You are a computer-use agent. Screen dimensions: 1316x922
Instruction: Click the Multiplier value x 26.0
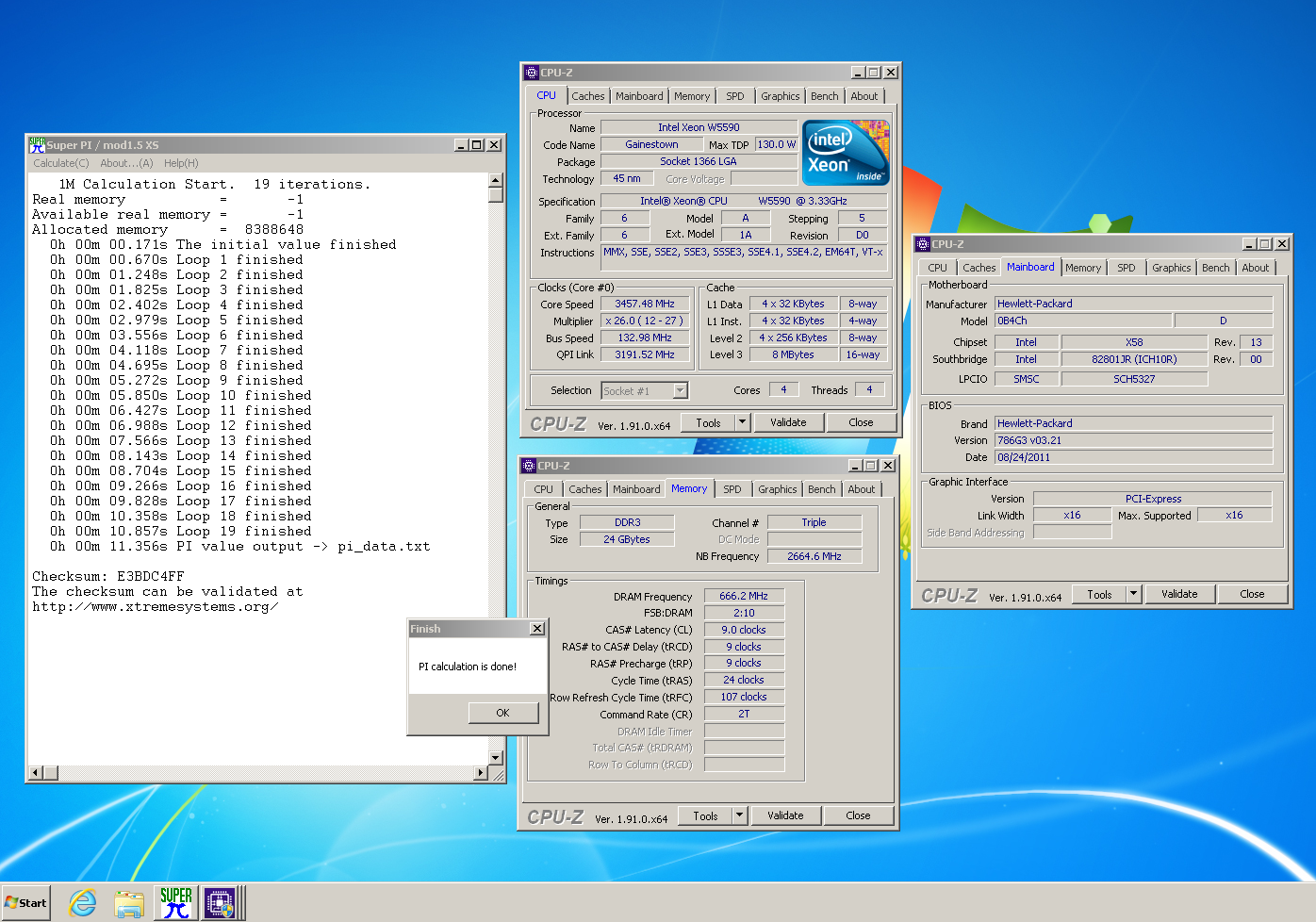[645, 321]
